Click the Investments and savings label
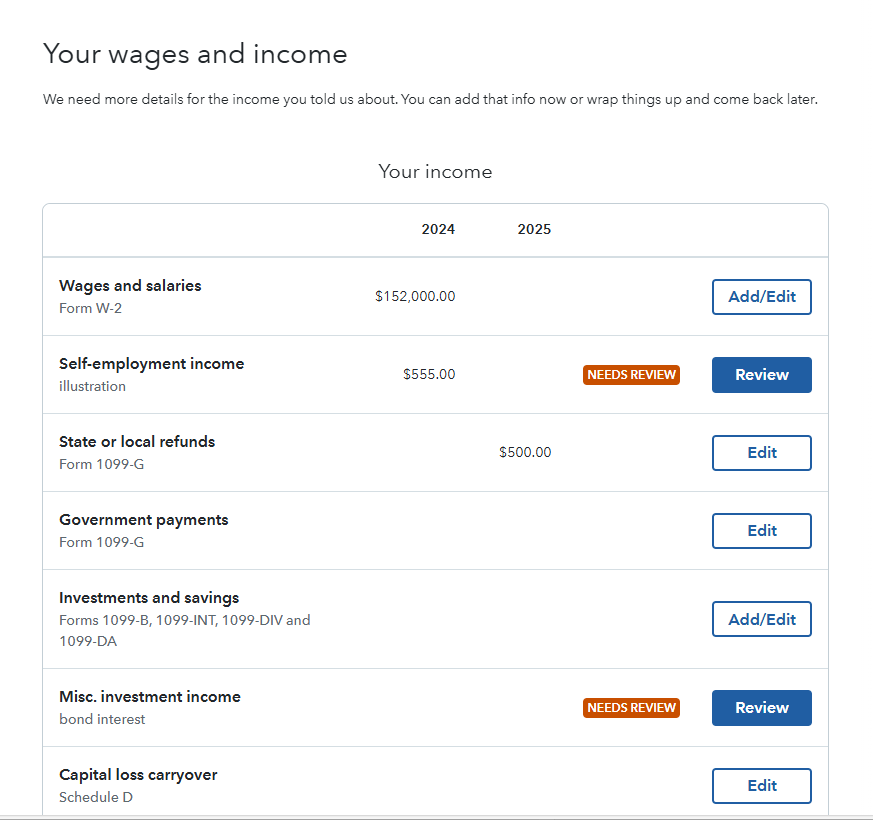Image resolution: width=873 pixels, height=820 pixels. click(x=149, y=598)
